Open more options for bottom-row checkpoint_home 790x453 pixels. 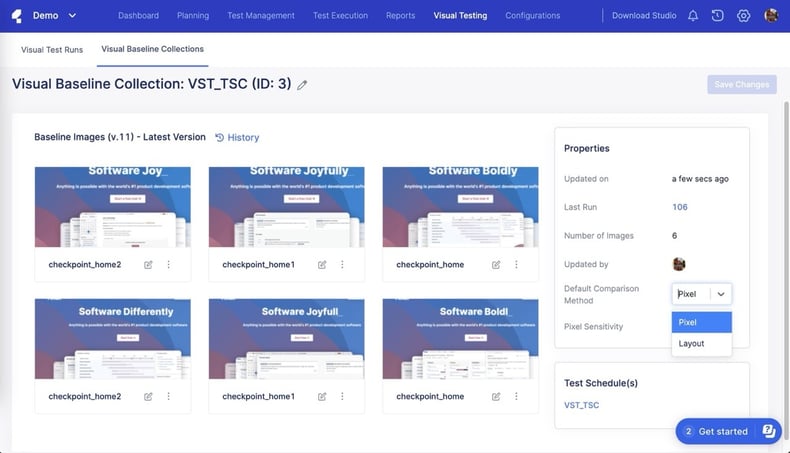click(516, 397)
